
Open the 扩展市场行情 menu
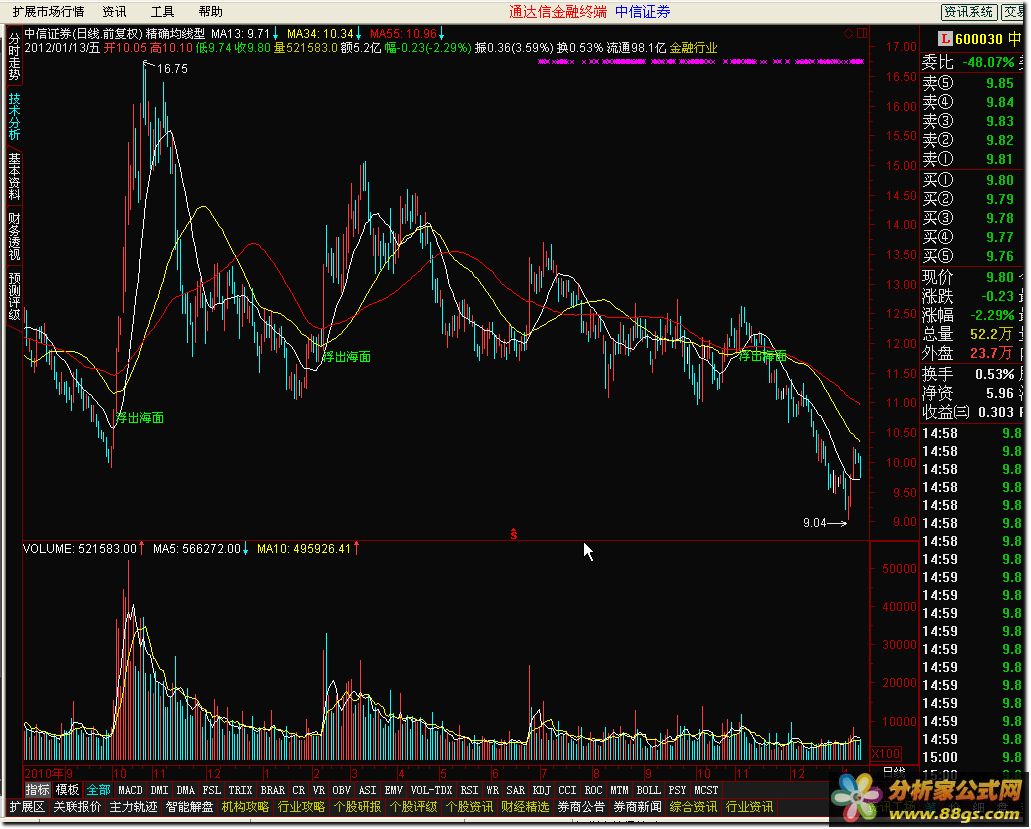pos(48,12)
